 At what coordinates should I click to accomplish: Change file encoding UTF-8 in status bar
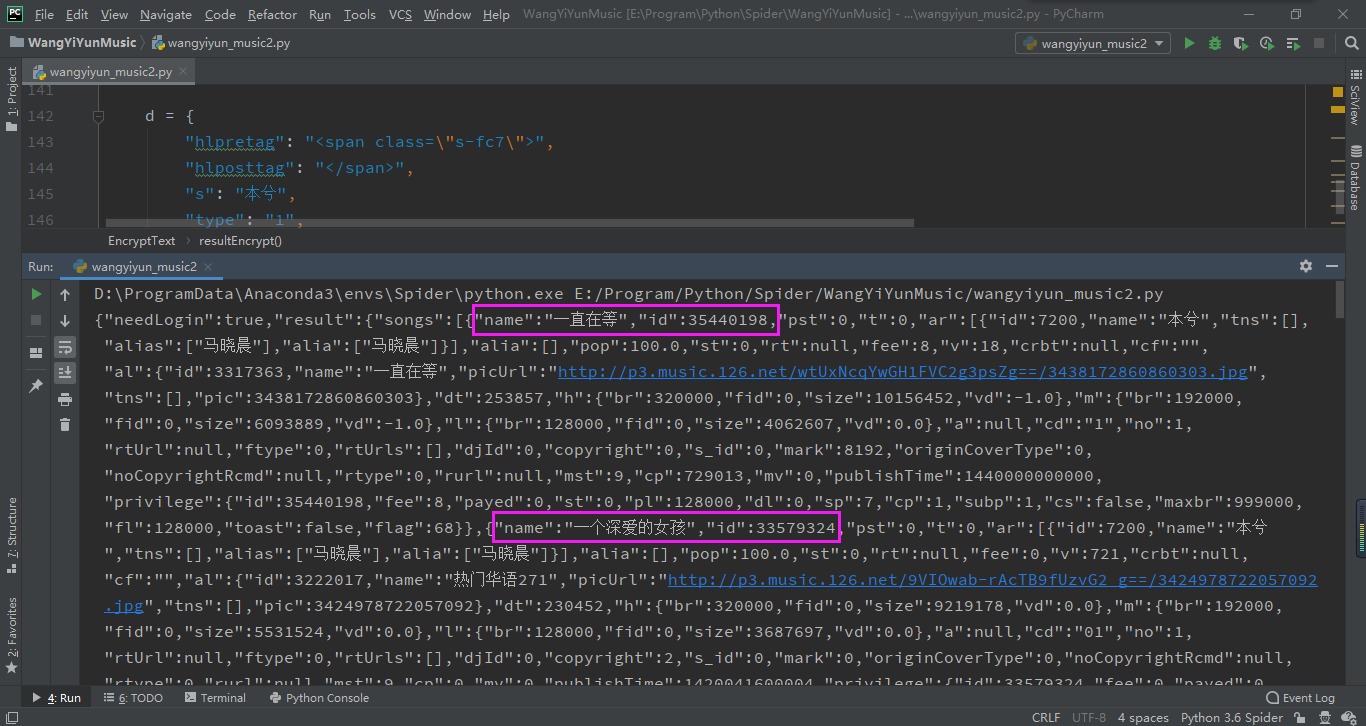point(1089,717)
